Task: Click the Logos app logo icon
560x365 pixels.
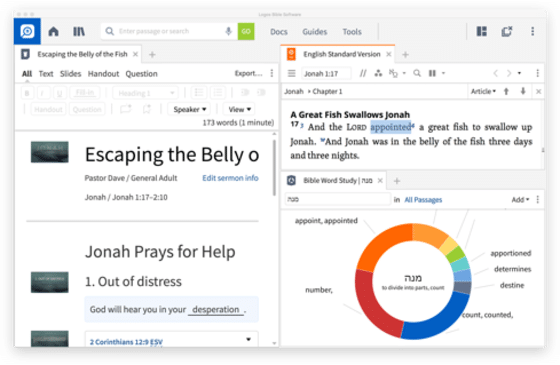Action: pyautogui.click(x=27, y=31)
